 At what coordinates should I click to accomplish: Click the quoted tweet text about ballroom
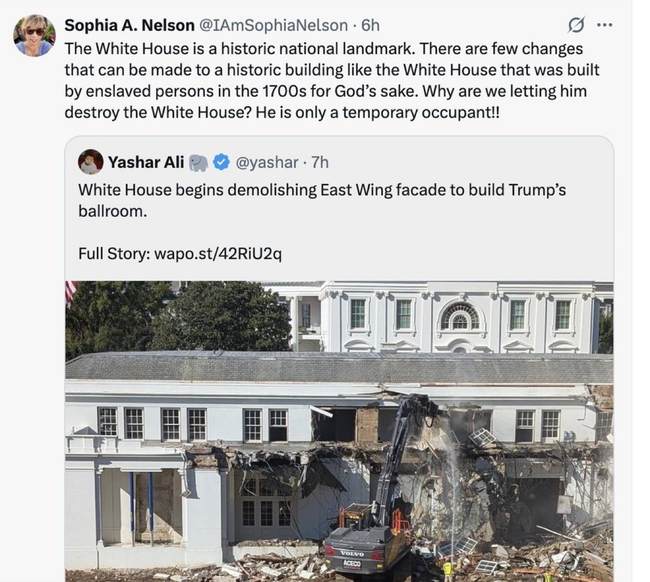coord(322,200)
